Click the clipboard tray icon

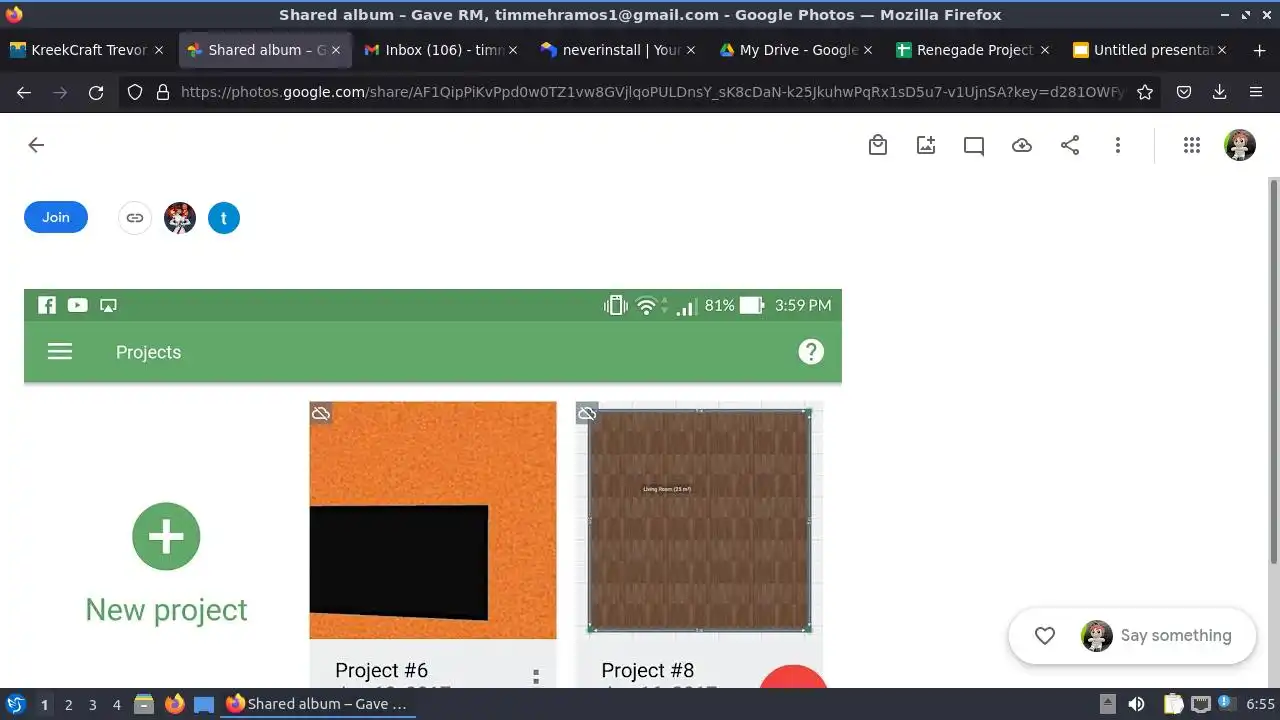[x=1173, y=704]
